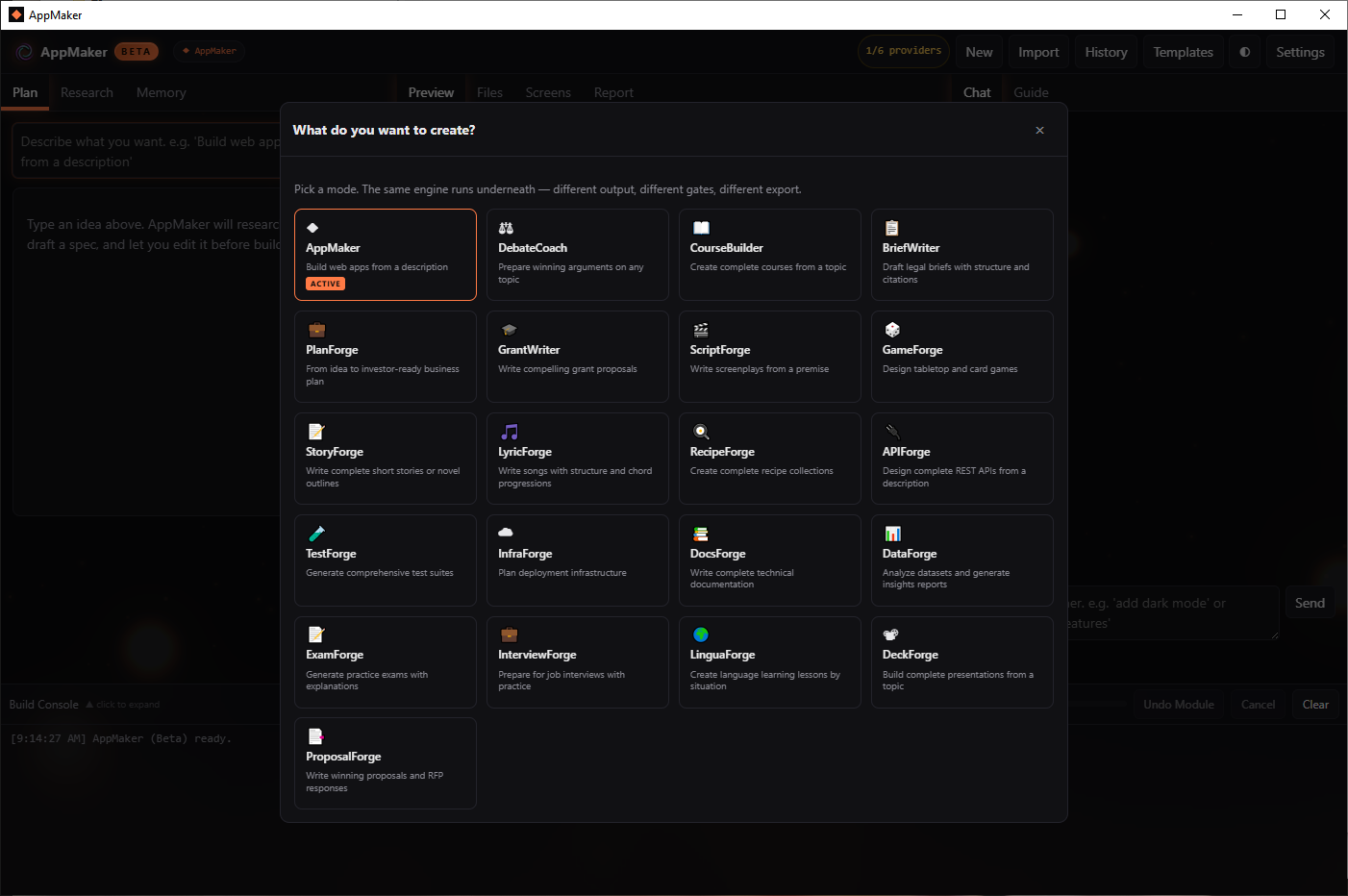Pick the GameForge mode card
The width and height of the screenshot is (1348, 896).
[x=962, y=357]
